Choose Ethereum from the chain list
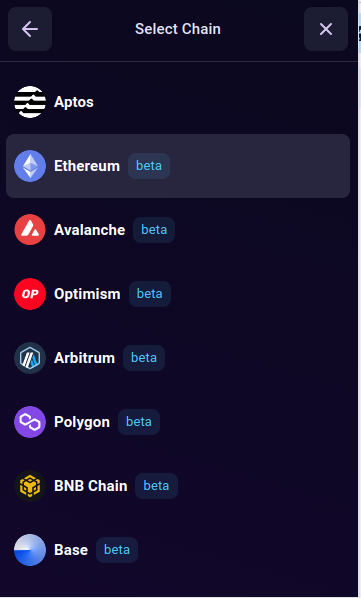 pos(178,166)
